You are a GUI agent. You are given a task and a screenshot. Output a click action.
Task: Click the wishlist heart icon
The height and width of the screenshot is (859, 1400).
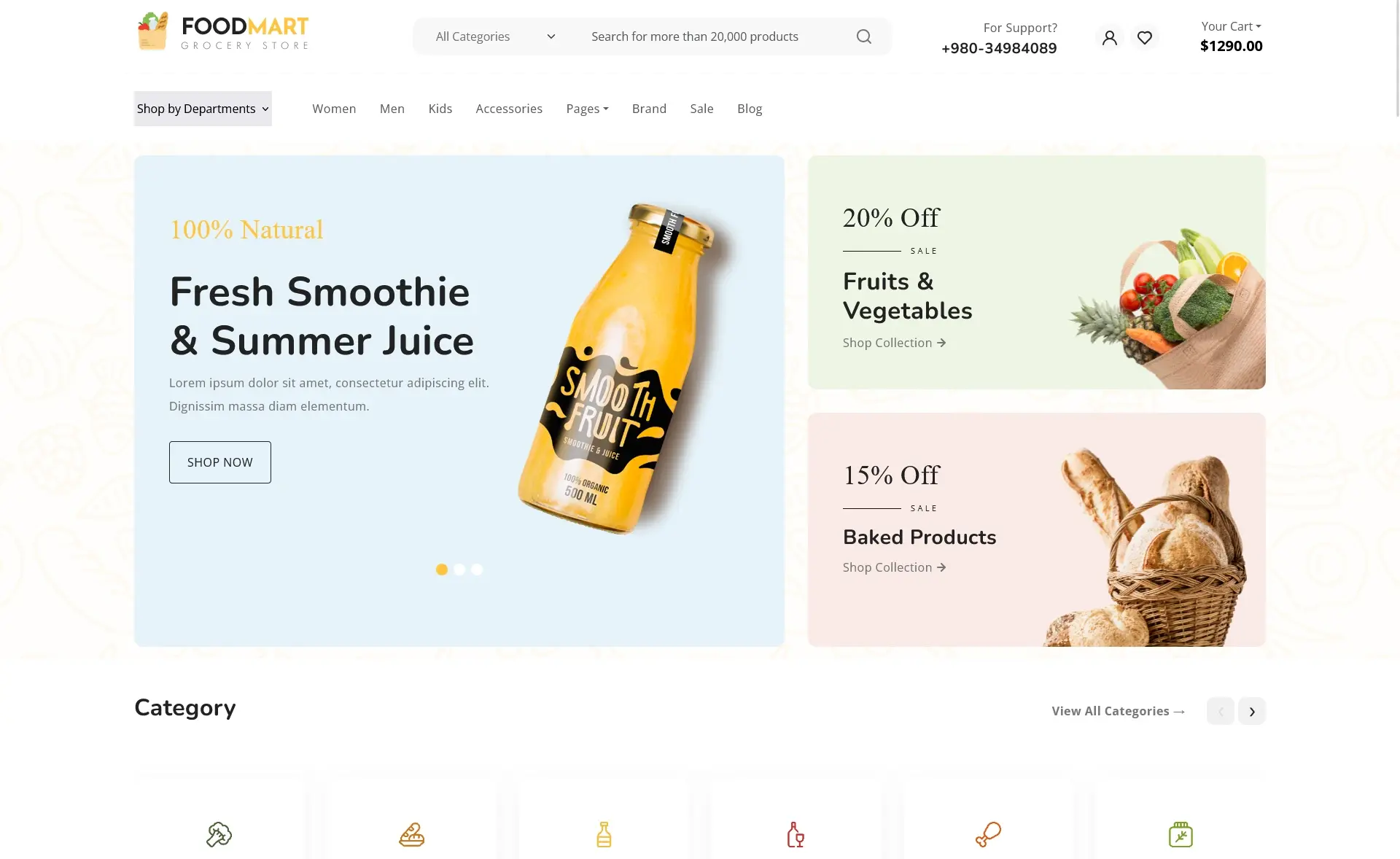pos(1144,37)
